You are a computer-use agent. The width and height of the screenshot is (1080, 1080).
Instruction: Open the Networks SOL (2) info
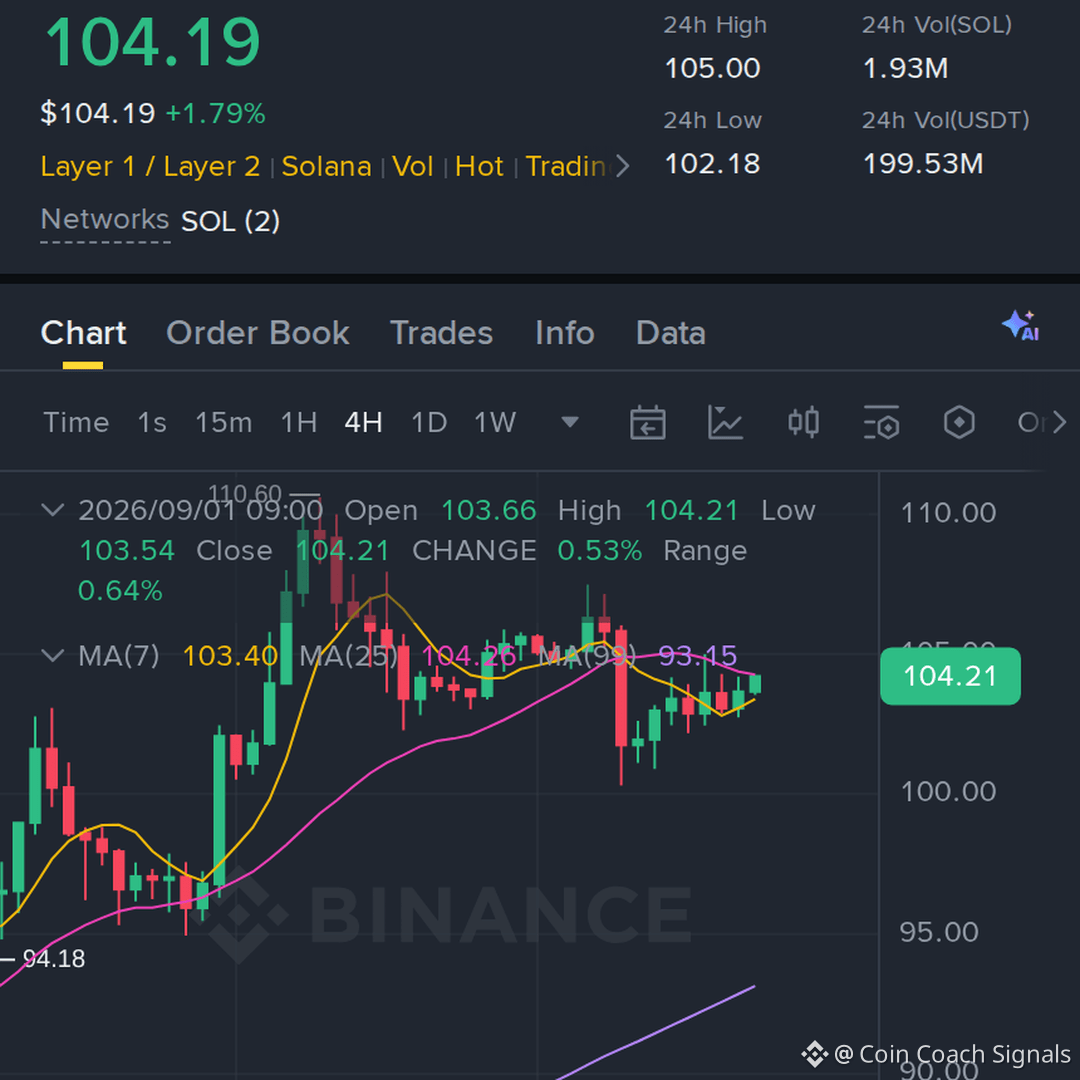click(x=160, y=221)
